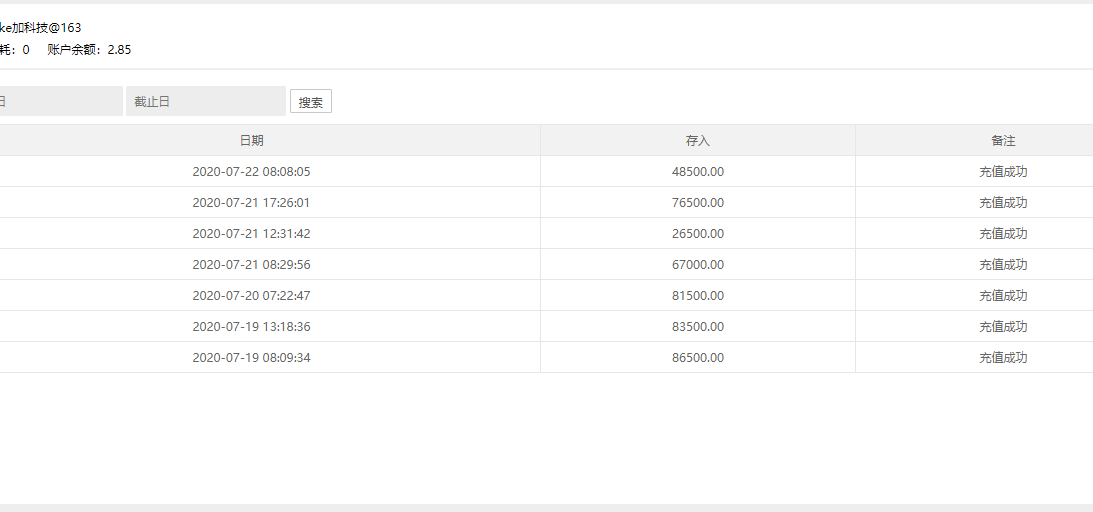1093x512 pixels.
Task: Select the date 2020-07-19 08:09:34
Action: point(251,358)
